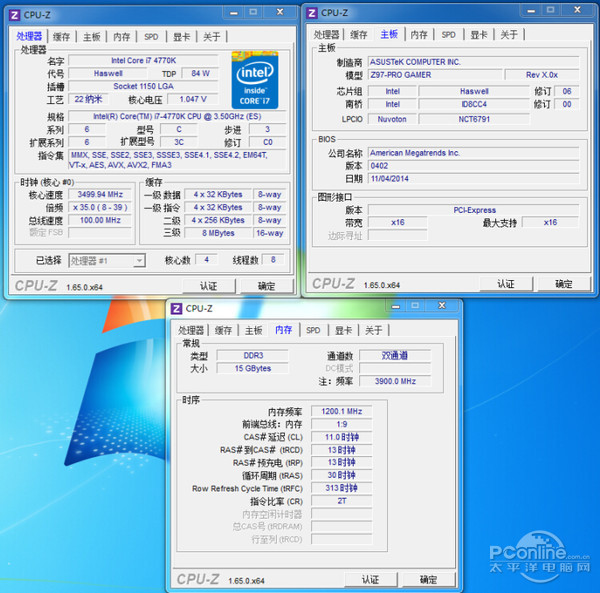Select 关于 tab in processor window

[212, 37]
